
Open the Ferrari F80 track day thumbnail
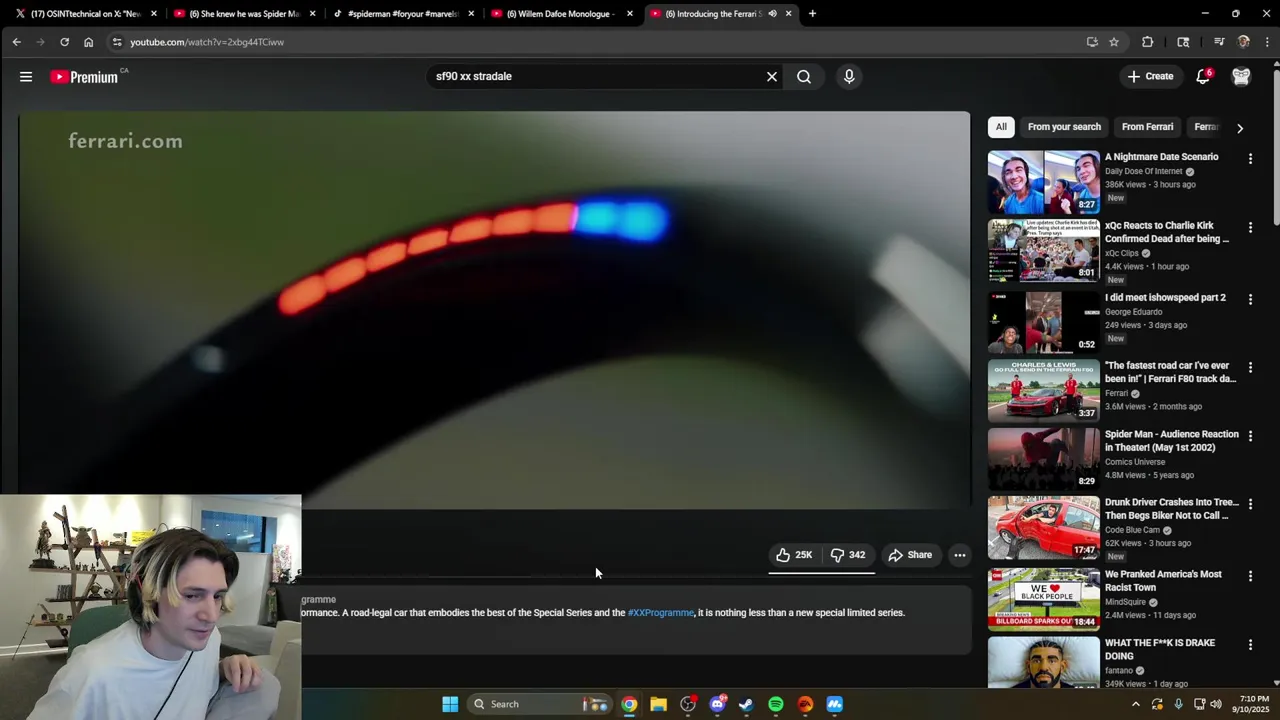click(x=1043, y=390)
